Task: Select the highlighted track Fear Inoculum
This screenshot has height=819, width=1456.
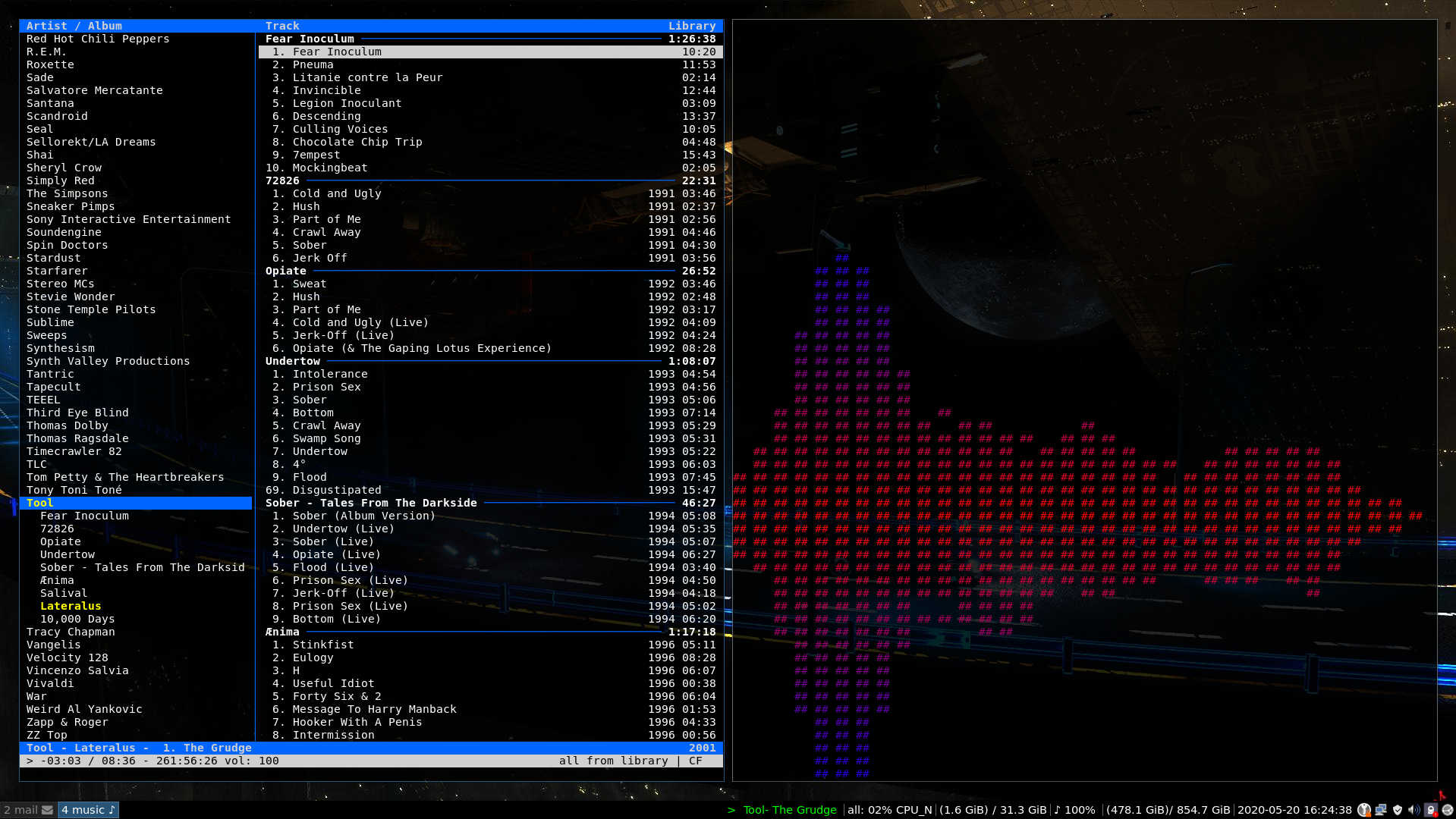Action: click(490, 52)
